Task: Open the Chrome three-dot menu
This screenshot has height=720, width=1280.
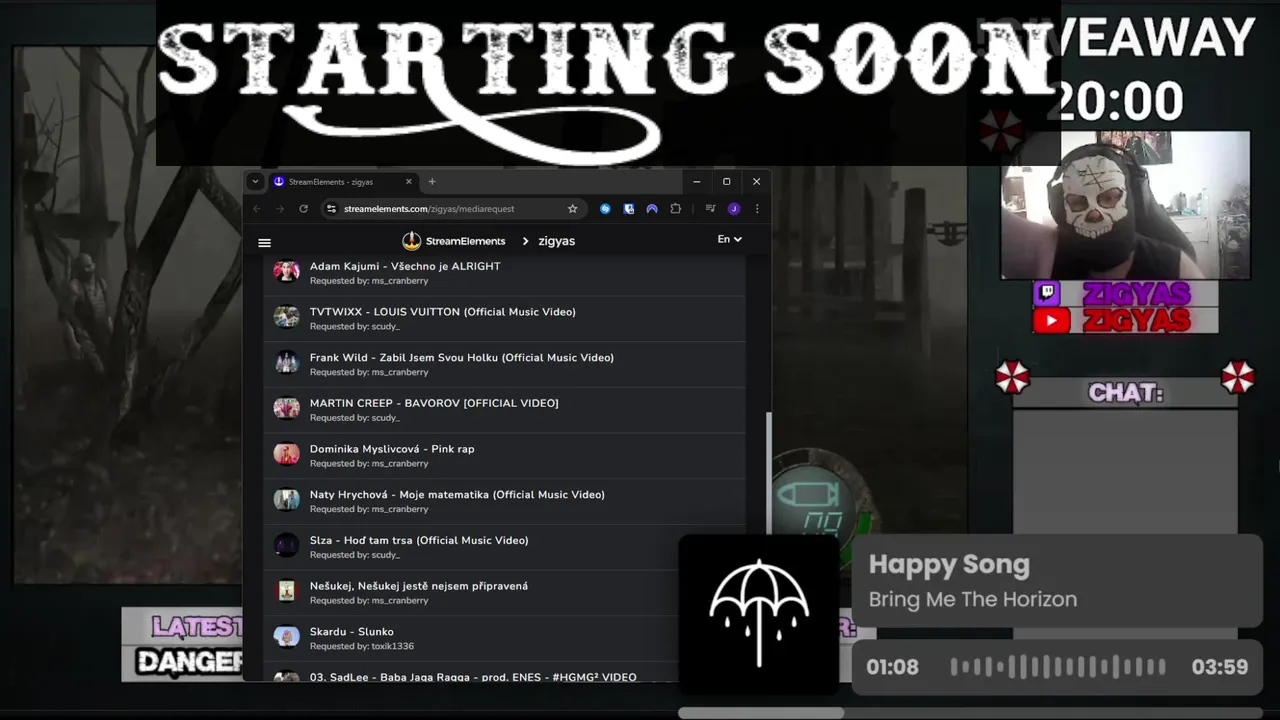Action: tap(756, 209)
